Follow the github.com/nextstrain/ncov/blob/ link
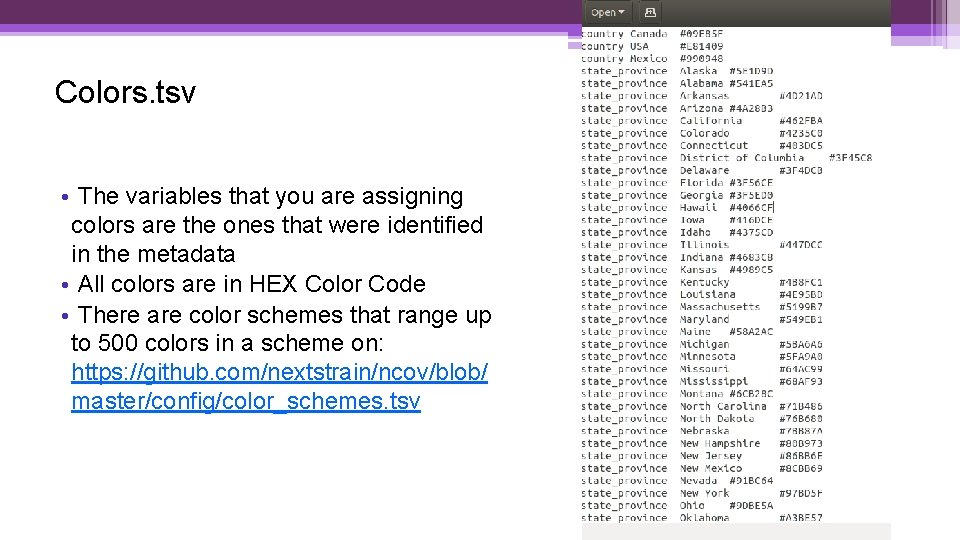The width and height of the screenshot is (960, 540). point(279,372)
